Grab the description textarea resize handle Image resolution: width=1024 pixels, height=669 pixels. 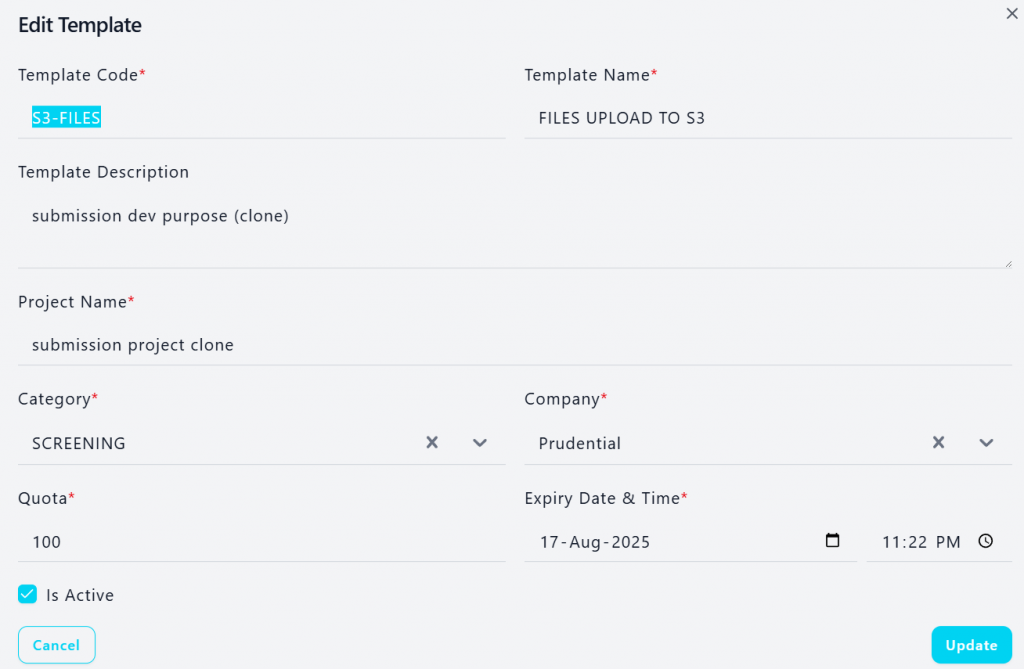1008,264
